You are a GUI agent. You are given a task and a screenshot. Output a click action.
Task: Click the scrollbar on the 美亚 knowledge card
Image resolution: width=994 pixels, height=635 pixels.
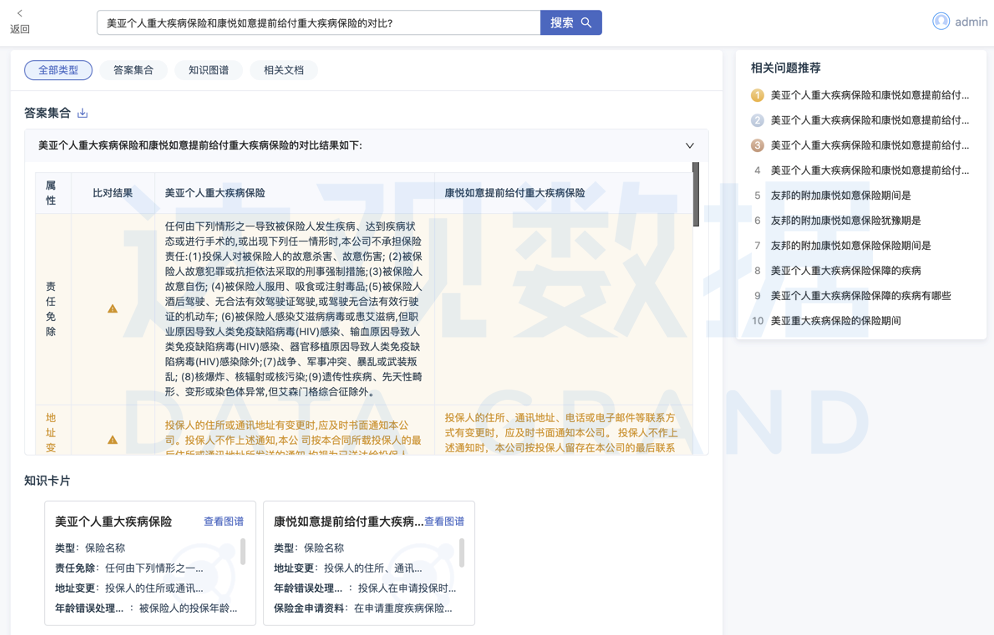244,553
